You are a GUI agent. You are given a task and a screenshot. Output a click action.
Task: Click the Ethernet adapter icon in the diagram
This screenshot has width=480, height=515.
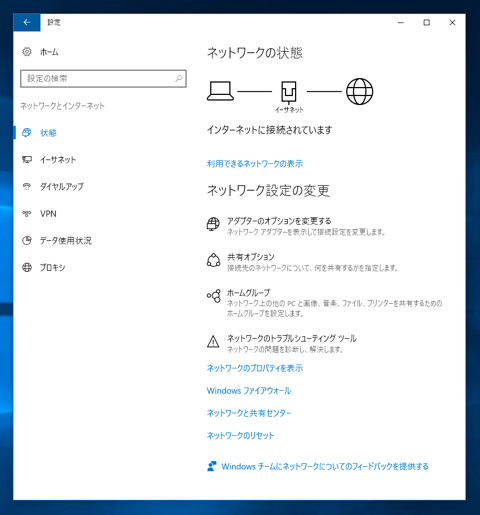coord(289,92)
